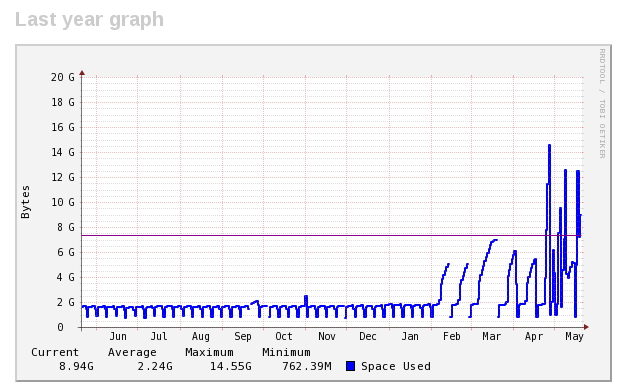630x388 pixels.
Task: Click the Current value 8.94G
Action: (x=76, y=366)
